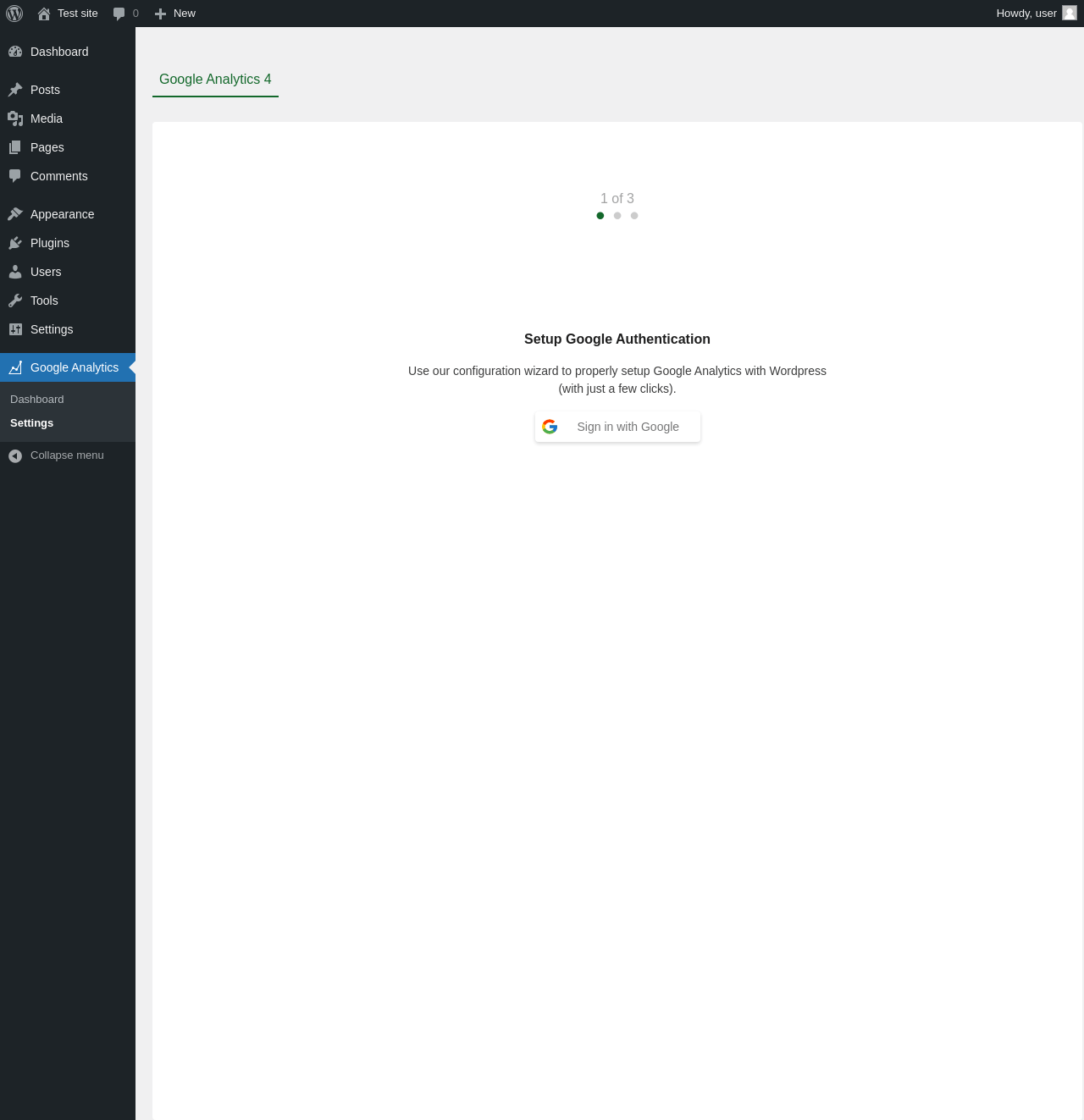Click the plus icon beside New
The image size is (1084, 1120).
pyautogui.click(x=161, y=14)
